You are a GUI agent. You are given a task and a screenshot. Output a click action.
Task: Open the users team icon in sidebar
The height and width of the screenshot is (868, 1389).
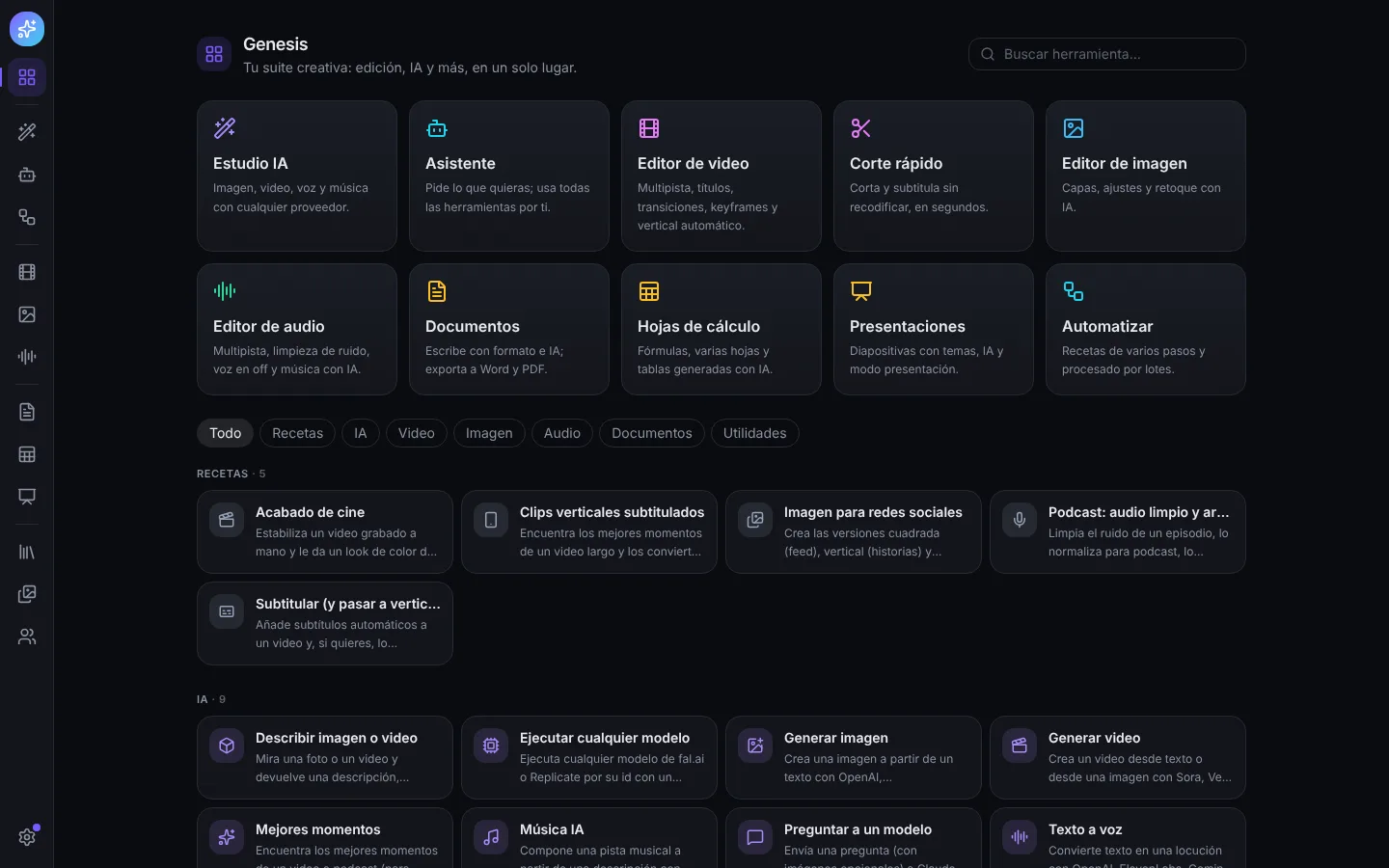27,637
